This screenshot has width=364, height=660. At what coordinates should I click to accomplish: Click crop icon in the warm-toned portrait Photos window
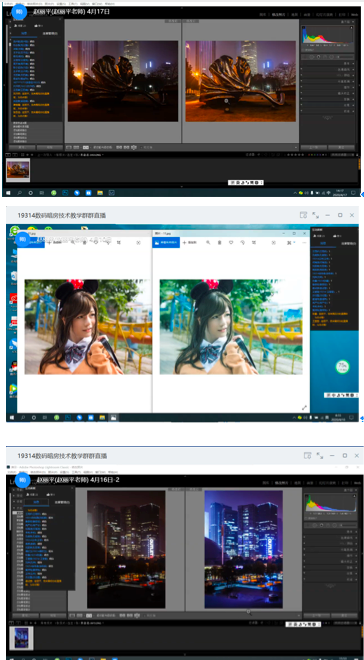pos(119,243)
